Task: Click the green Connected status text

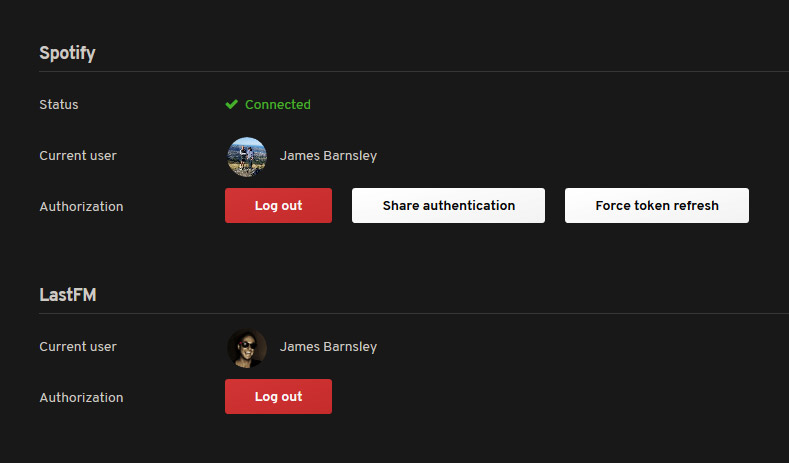Action: pos(278,104)
